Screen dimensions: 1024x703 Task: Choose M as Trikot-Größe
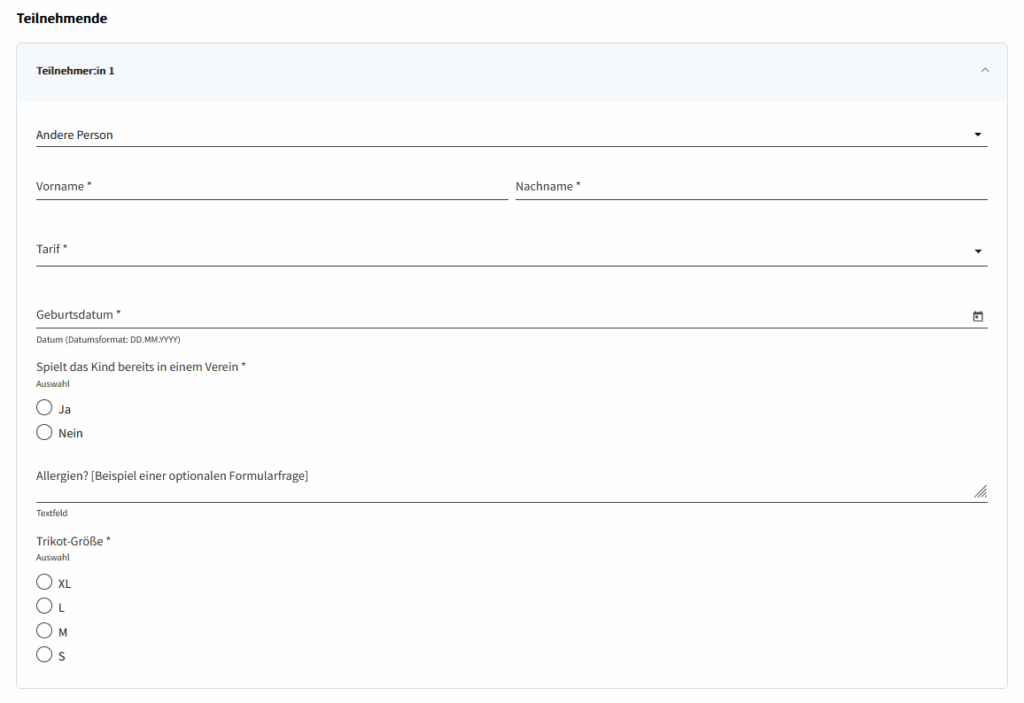click(44, 631)
